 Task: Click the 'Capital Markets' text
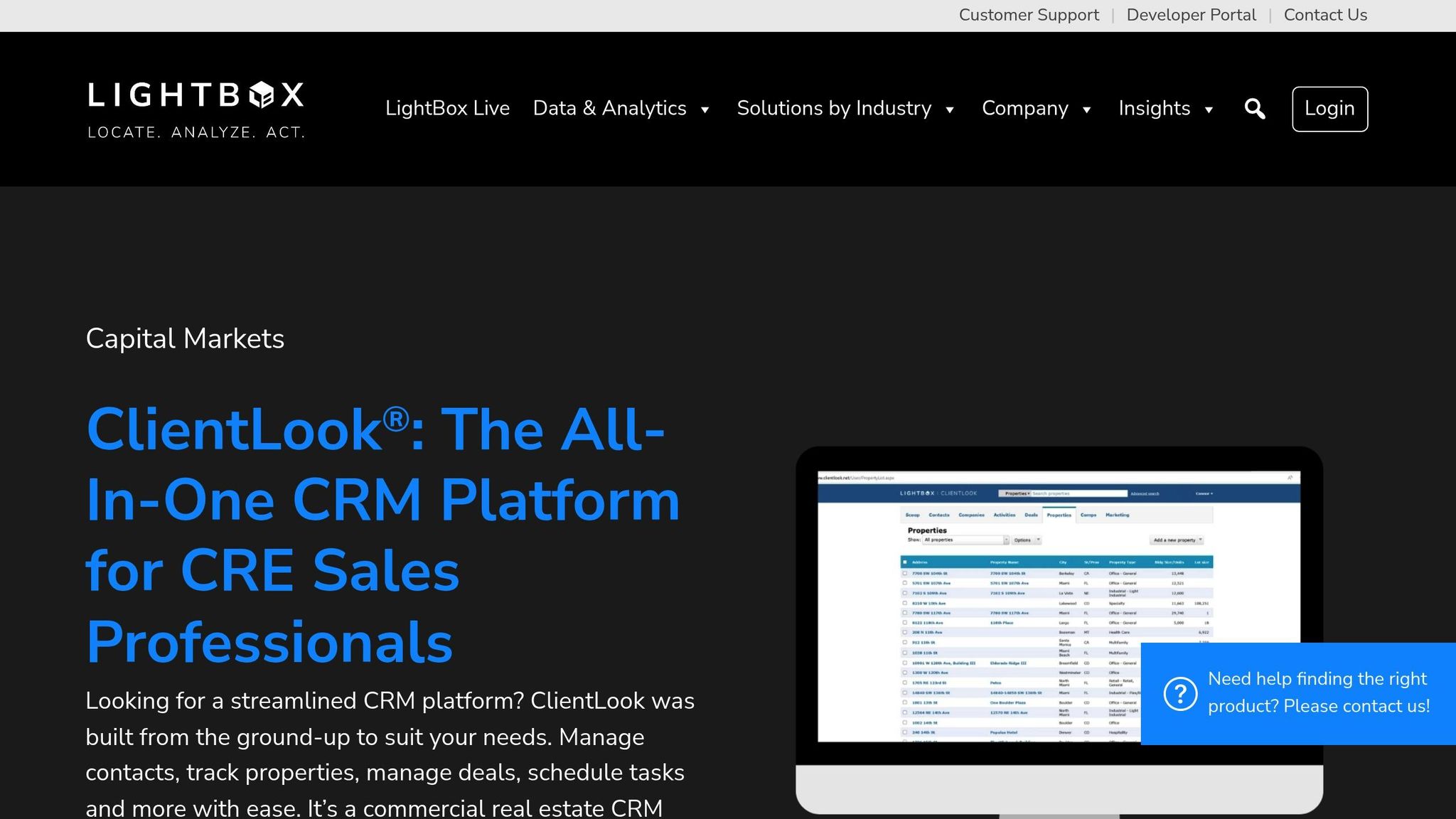185,338
